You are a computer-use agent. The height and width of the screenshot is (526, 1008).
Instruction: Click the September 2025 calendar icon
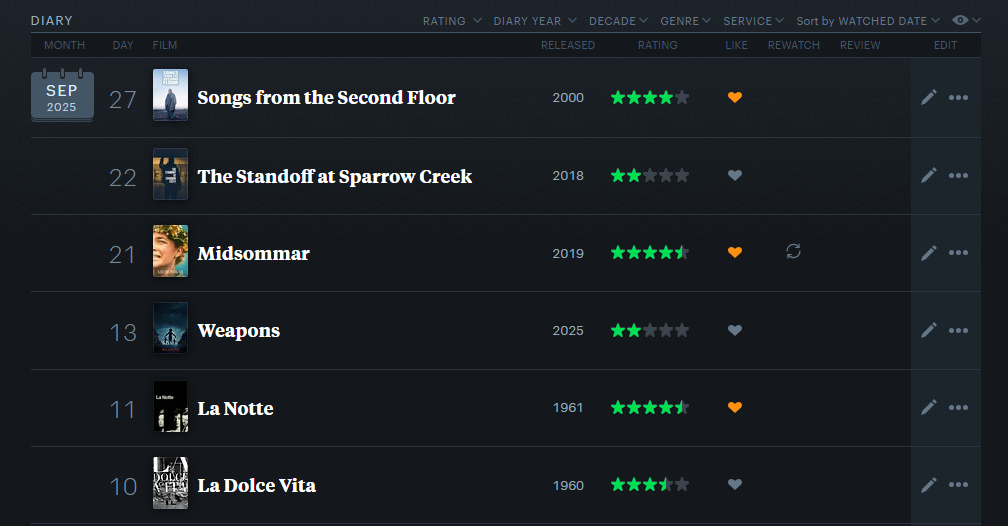tap(62, 97)
